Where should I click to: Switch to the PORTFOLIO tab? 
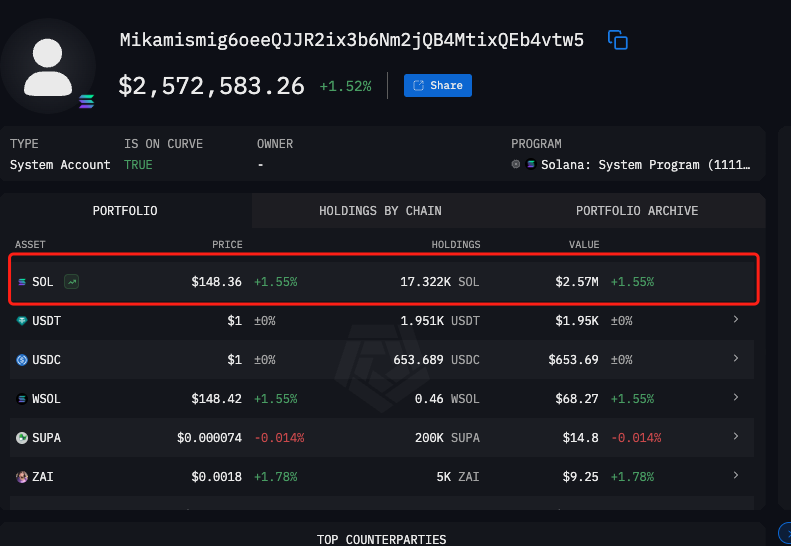click(x=125, y=210)
